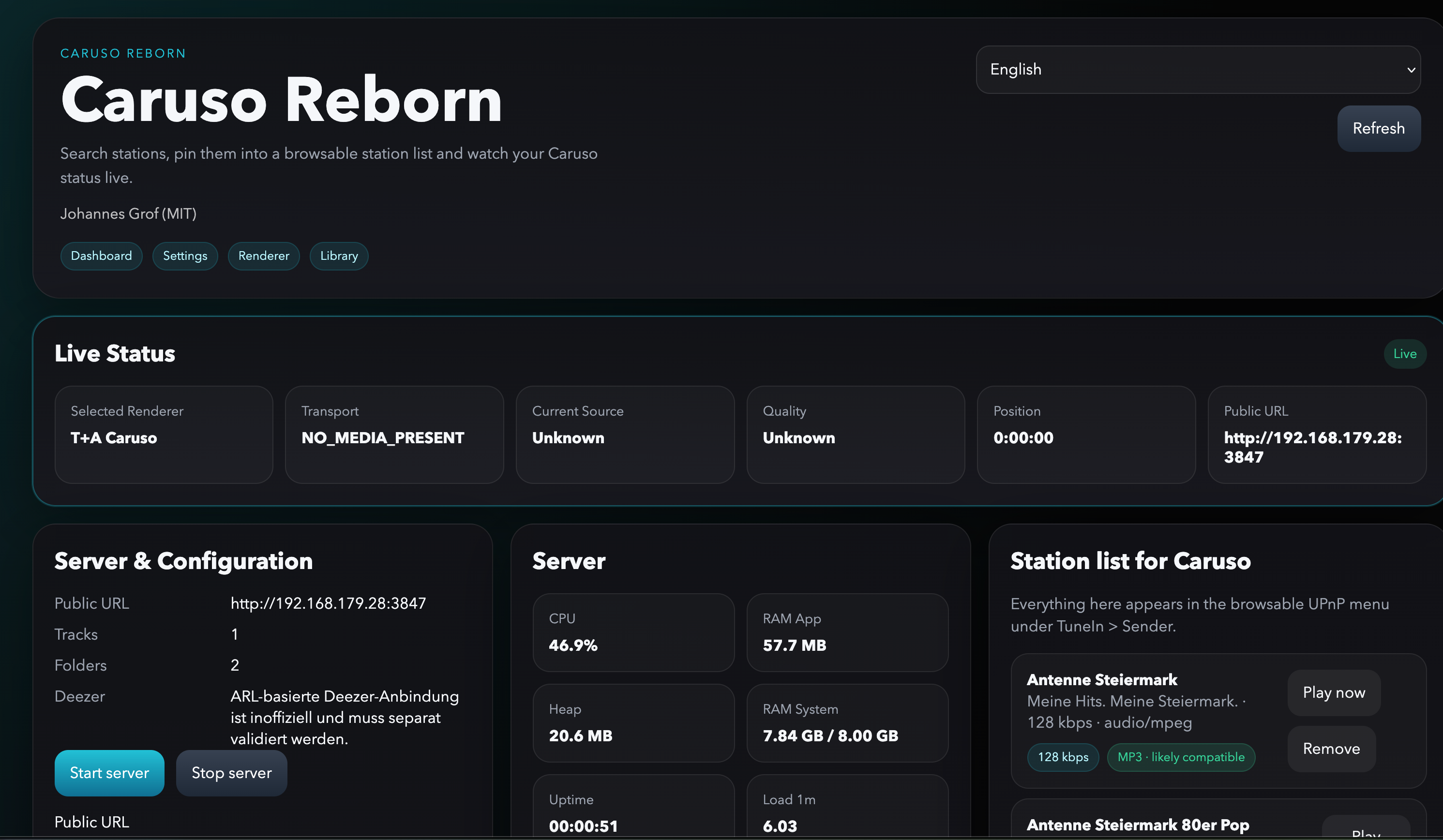Click the Live status badge
The width and height of the screenshot is (1443, 840).
[x=1405, y=354]
